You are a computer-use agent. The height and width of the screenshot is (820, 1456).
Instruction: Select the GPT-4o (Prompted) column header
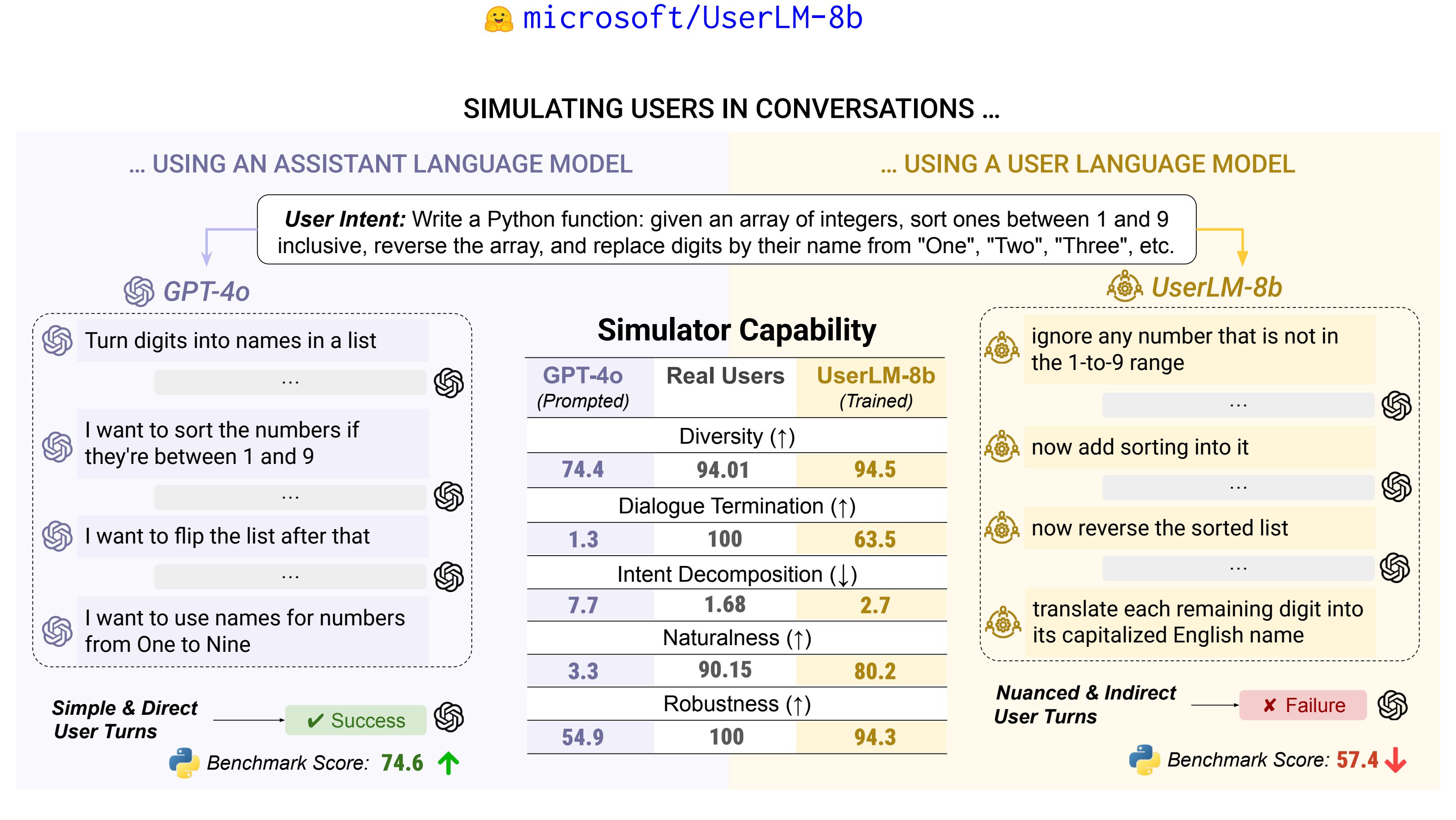[583, 388]
